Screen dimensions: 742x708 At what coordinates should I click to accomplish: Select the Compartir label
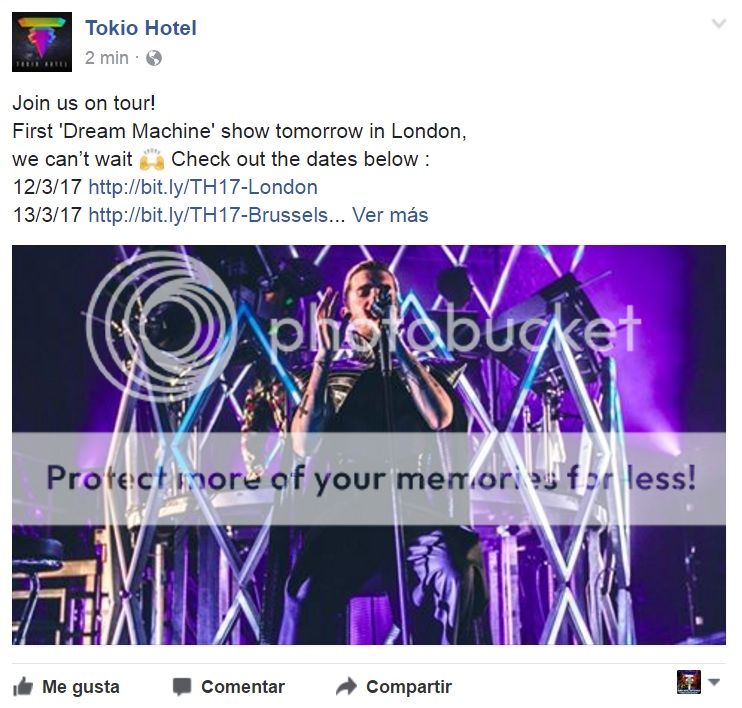(409, 687)
